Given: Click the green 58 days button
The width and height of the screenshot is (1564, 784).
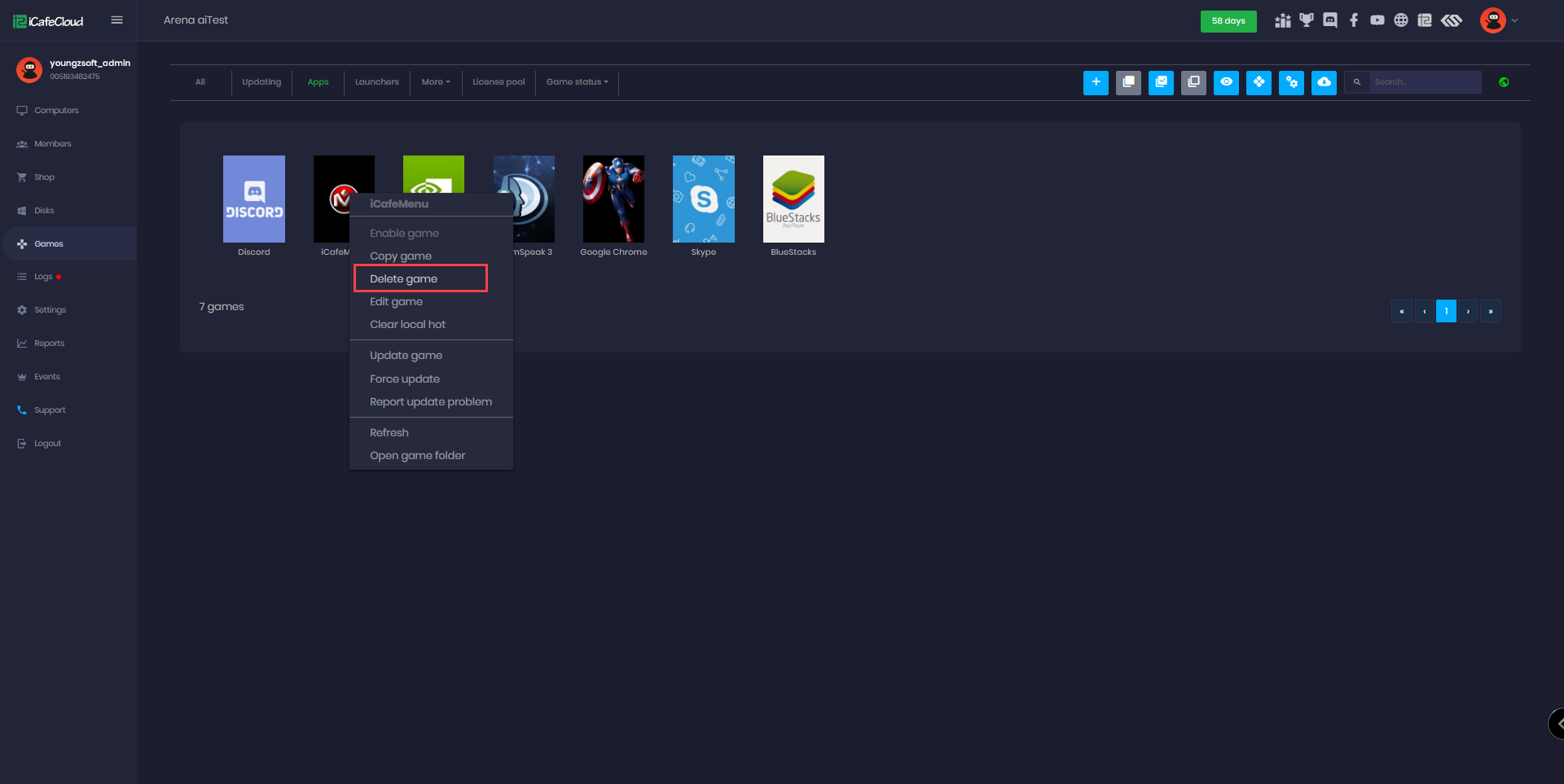Looking at the screenshot, I should tap(1228, 21).
